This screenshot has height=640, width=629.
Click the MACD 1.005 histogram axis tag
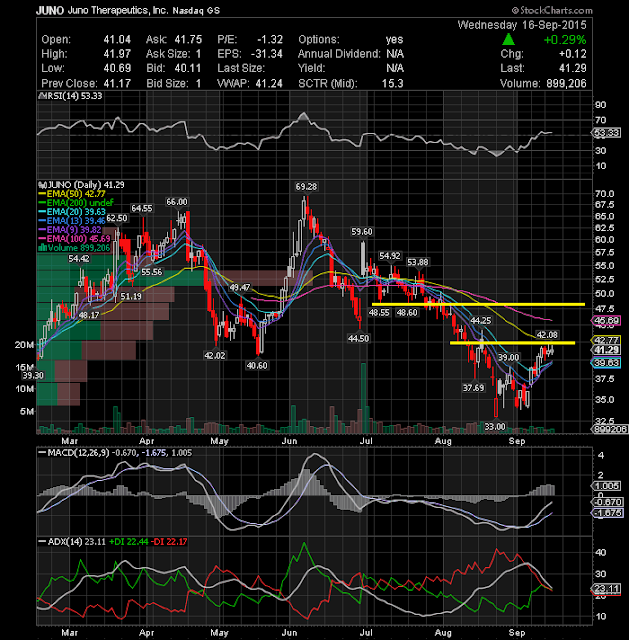click(607, 486)
